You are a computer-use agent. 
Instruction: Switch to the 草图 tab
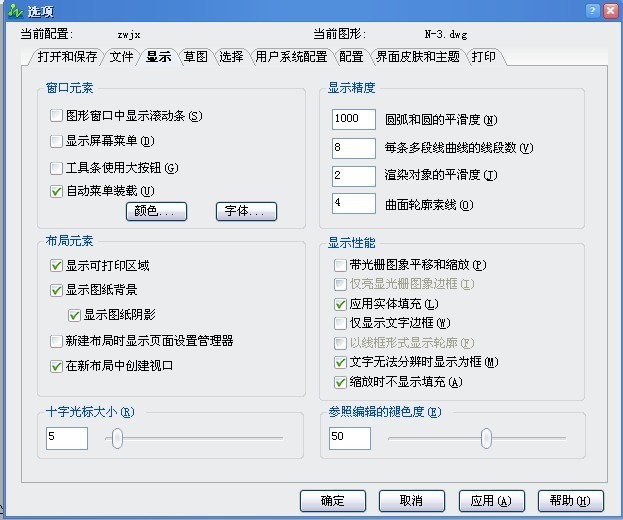click(x=195, y=57)
